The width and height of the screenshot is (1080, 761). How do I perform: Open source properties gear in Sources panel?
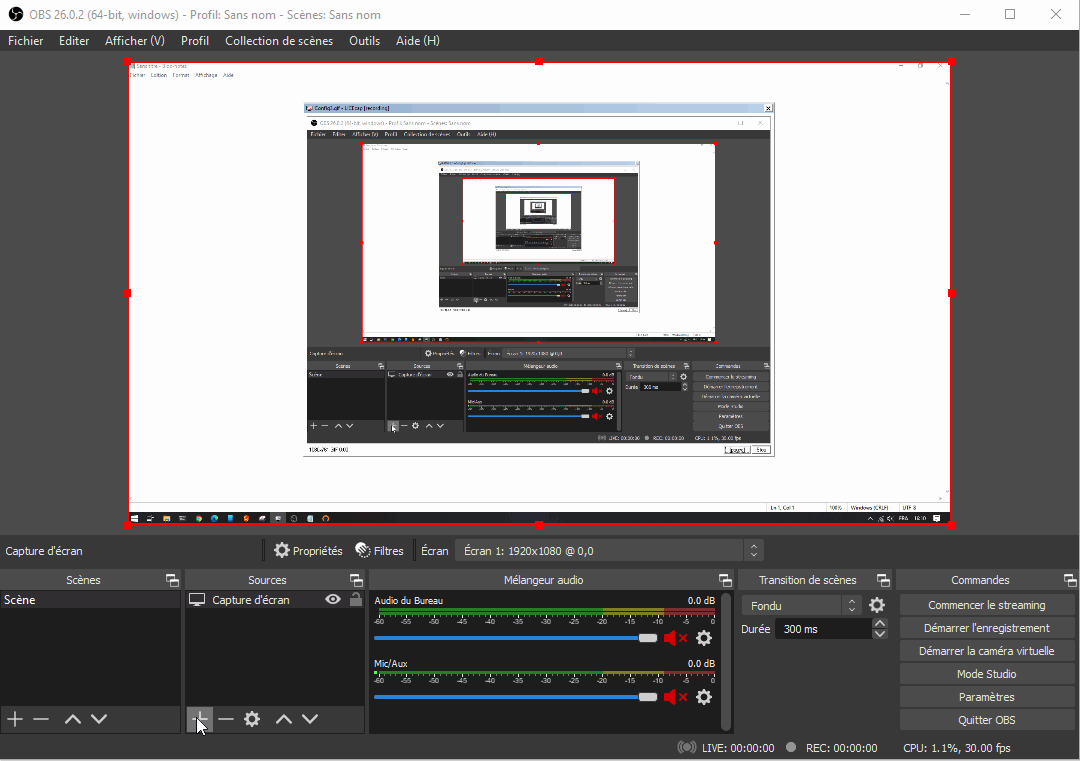[x=252, y=719]
